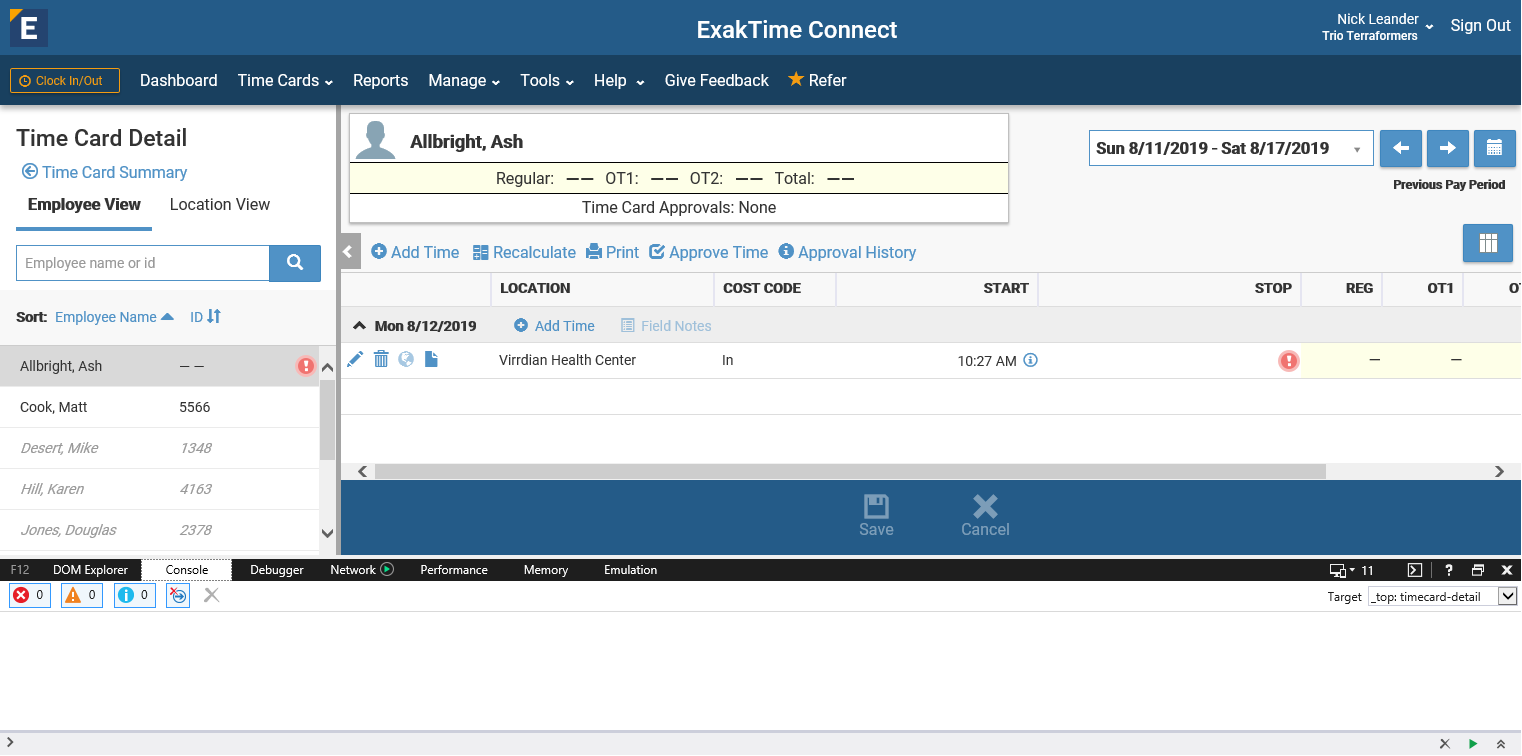Screen dimensions: 1522x756
Task: Click employee list scroll down arrow
Action: (x=327, y=534)
